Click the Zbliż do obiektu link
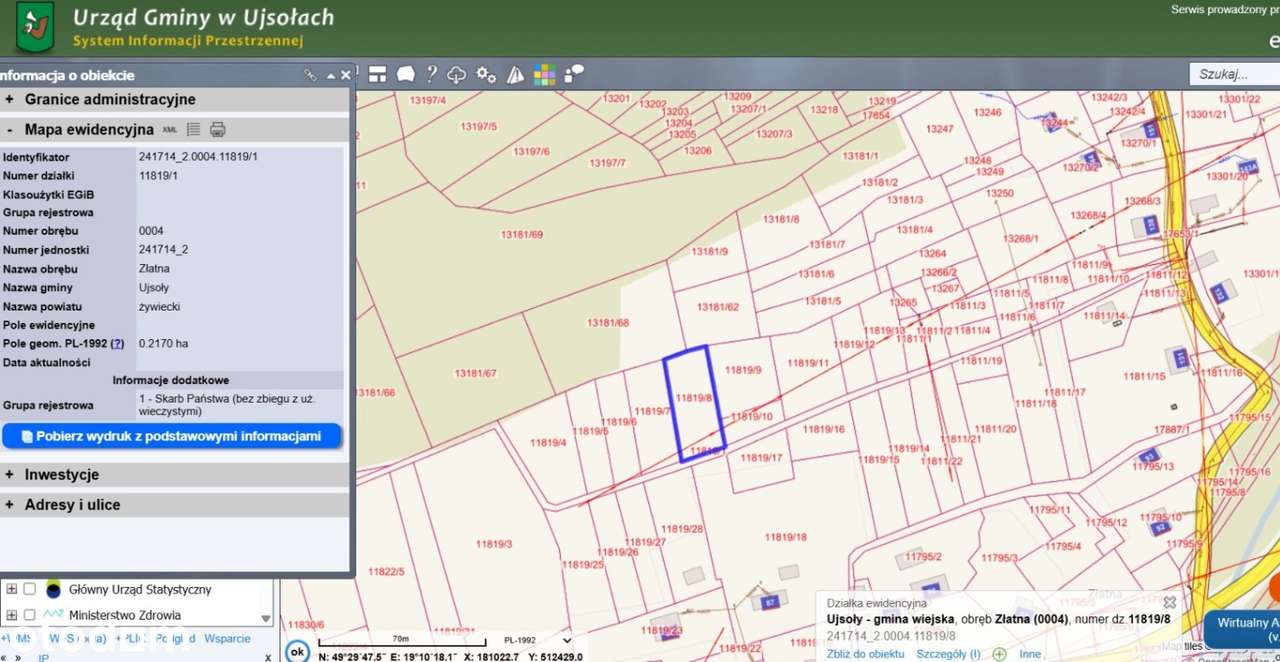The width and height of the screenshot is (1280, 662). (866, 653)
